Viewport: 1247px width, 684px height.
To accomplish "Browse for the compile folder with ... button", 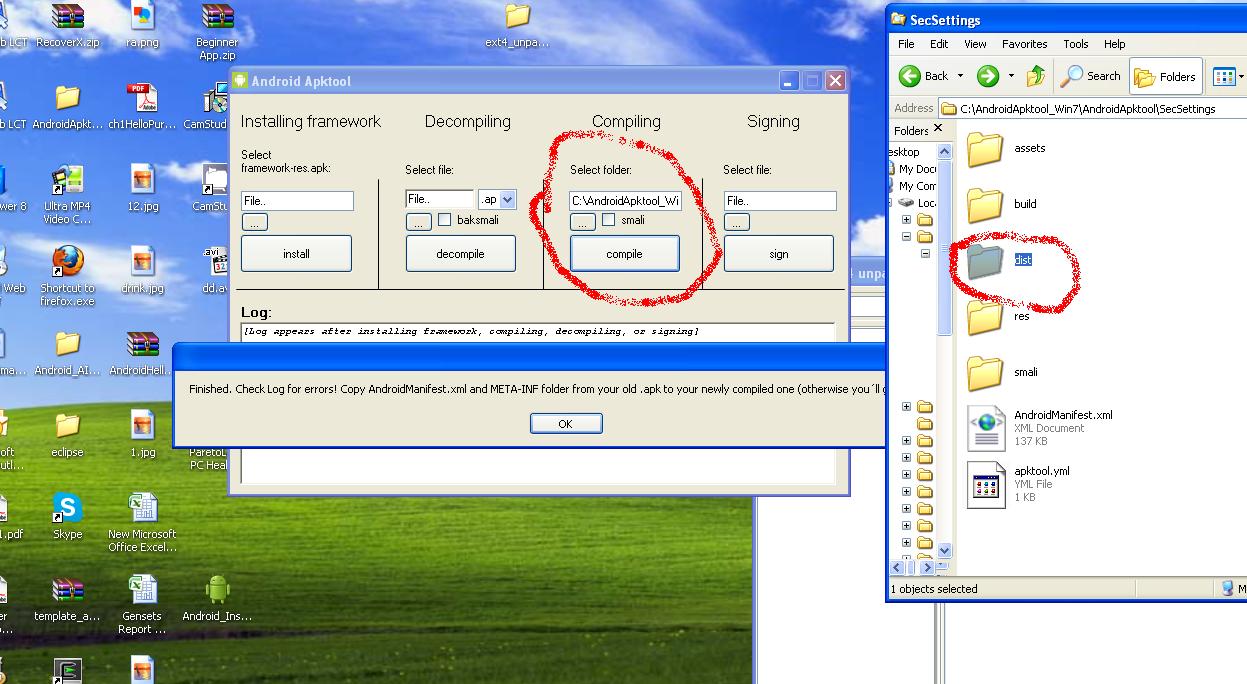I will click(x=582, y=222).
